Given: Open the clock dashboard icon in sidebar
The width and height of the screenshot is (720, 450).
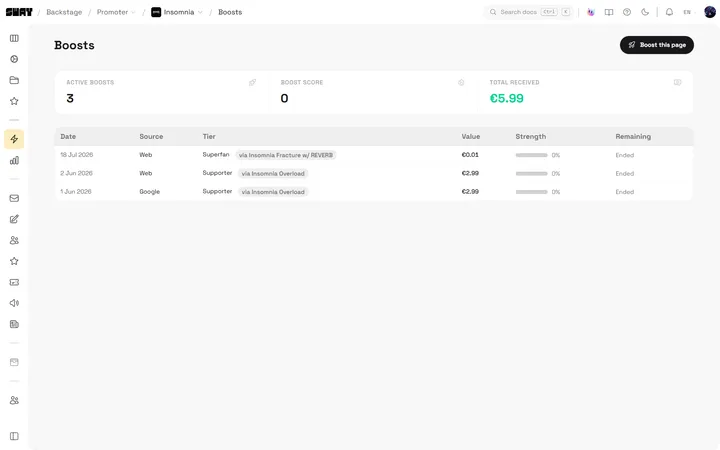Looking at the screenshot, I should (x=14, y=59).
